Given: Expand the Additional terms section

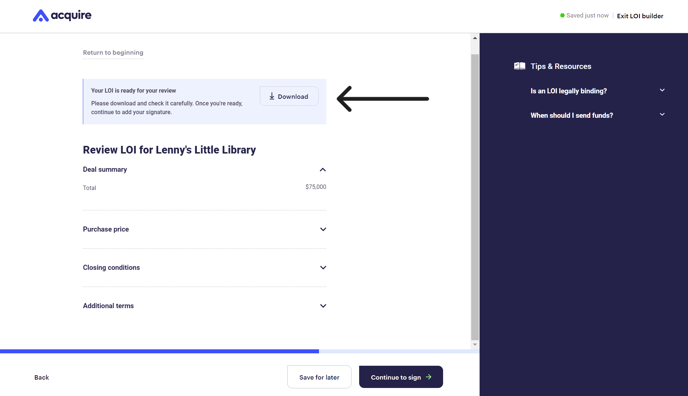Looking at the screenshot, I should pos(323,306).
